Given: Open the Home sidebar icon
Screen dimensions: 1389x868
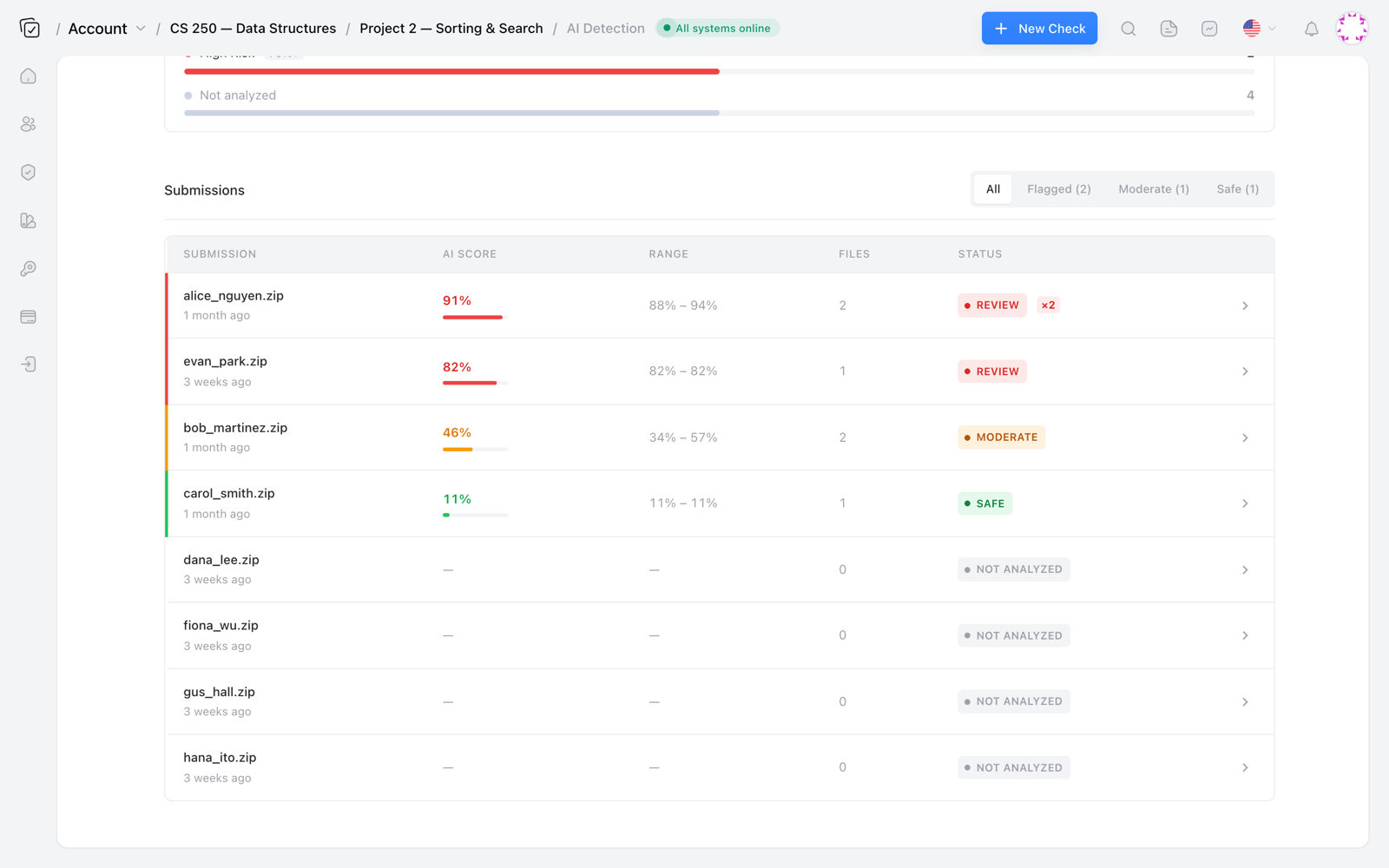Looking at the screenshot, I should click(29, 76).
